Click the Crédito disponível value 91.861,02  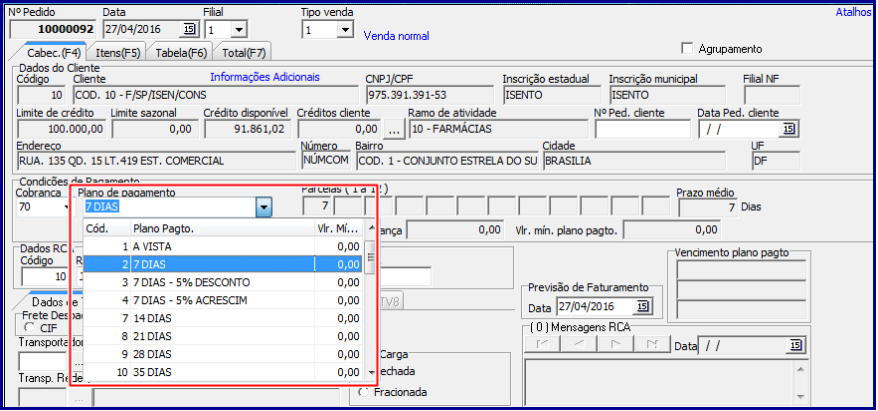pos(246,129)
